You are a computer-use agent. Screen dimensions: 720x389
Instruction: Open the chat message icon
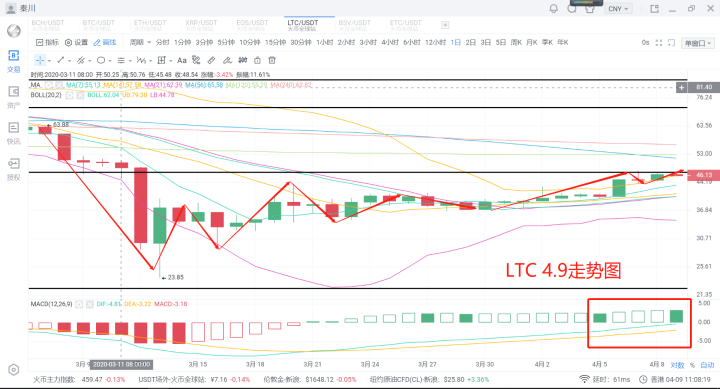click(x=572, y=8)
